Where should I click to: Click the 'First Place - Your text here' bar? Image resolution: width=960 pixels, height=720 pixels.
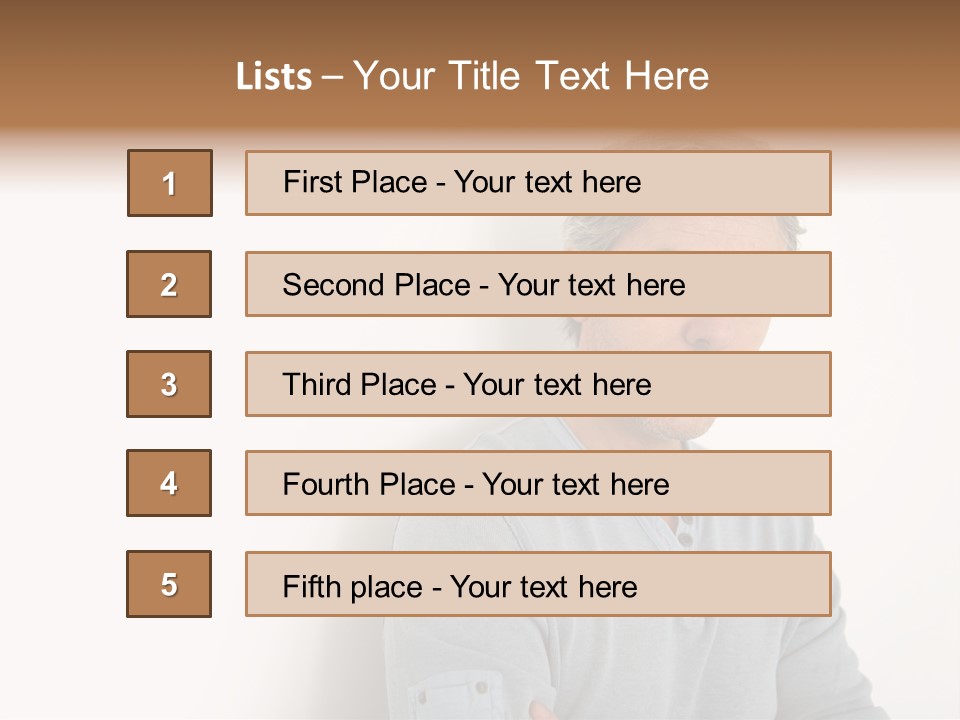tap(538, 183)
